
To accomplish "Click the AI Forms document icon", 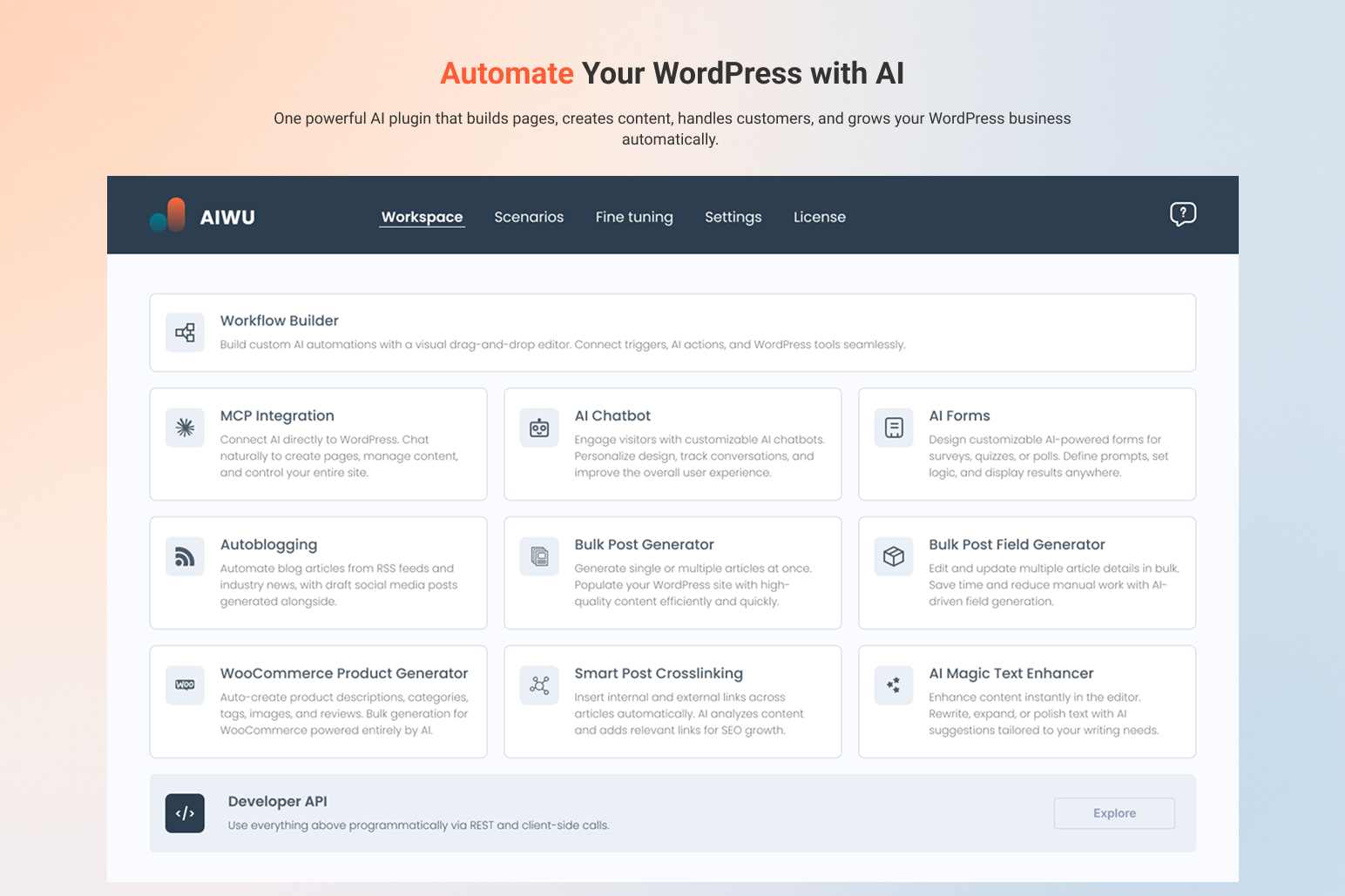I will coord(893,428).
